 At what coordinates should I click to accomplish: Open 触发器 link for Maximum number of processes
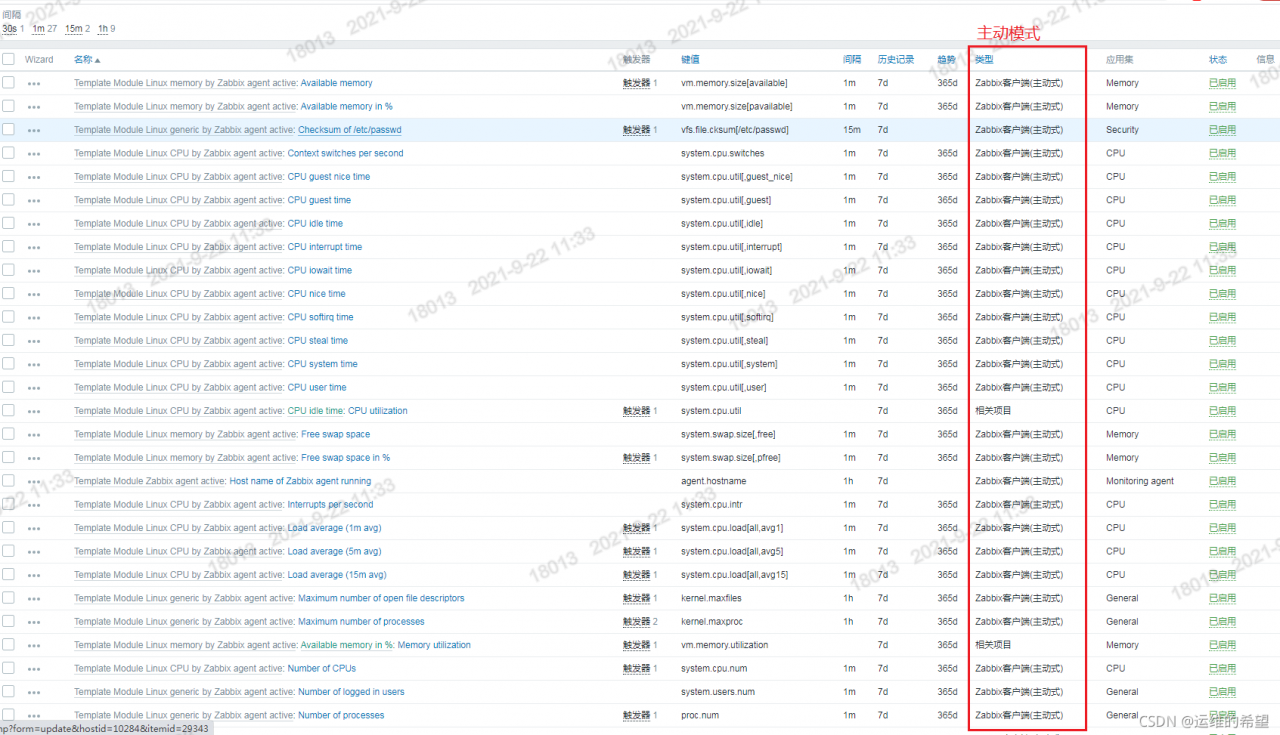[636, 622]
